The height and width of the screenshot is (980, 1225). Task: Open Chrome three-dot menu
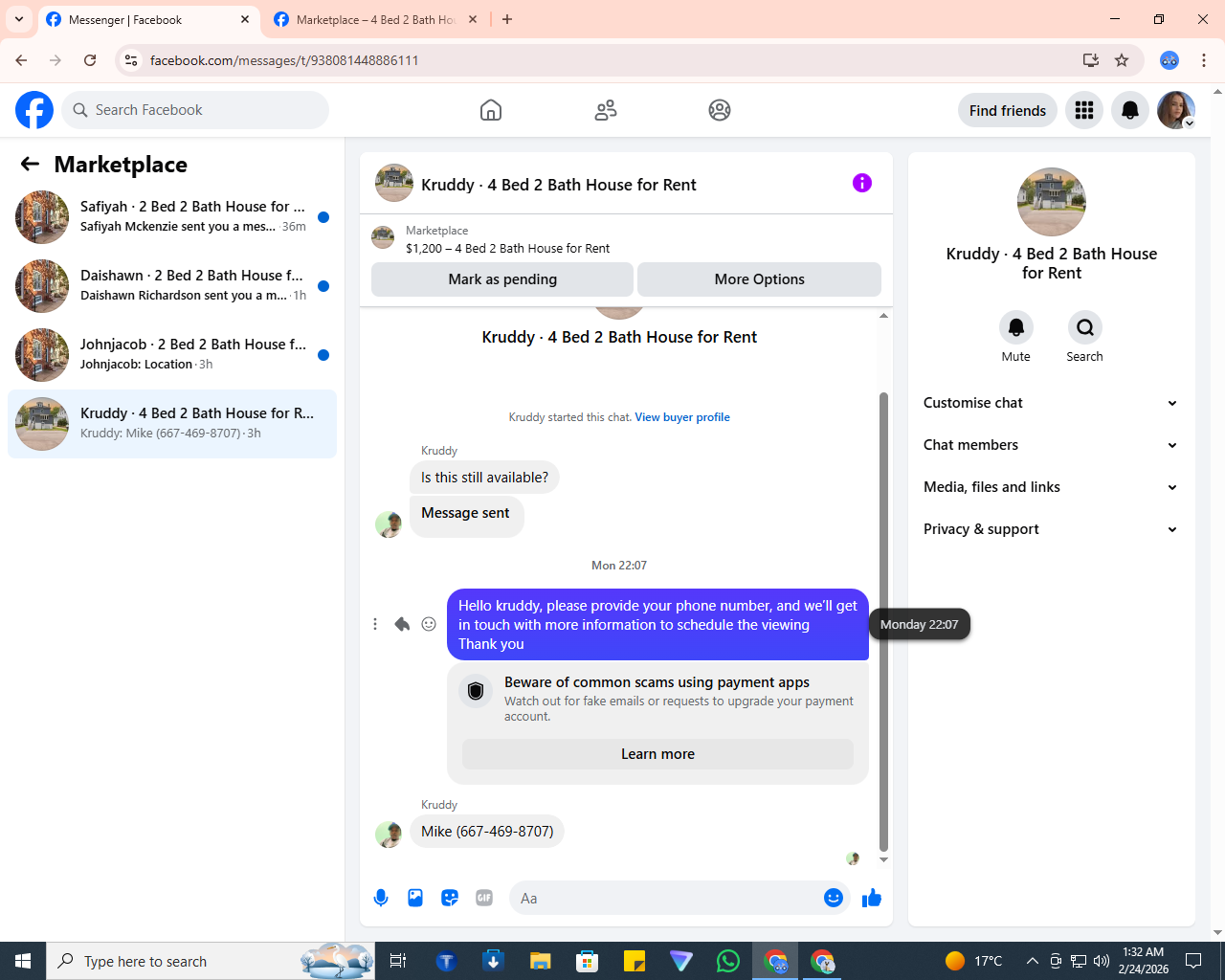pyautogui.click(x=1204, y=60)
